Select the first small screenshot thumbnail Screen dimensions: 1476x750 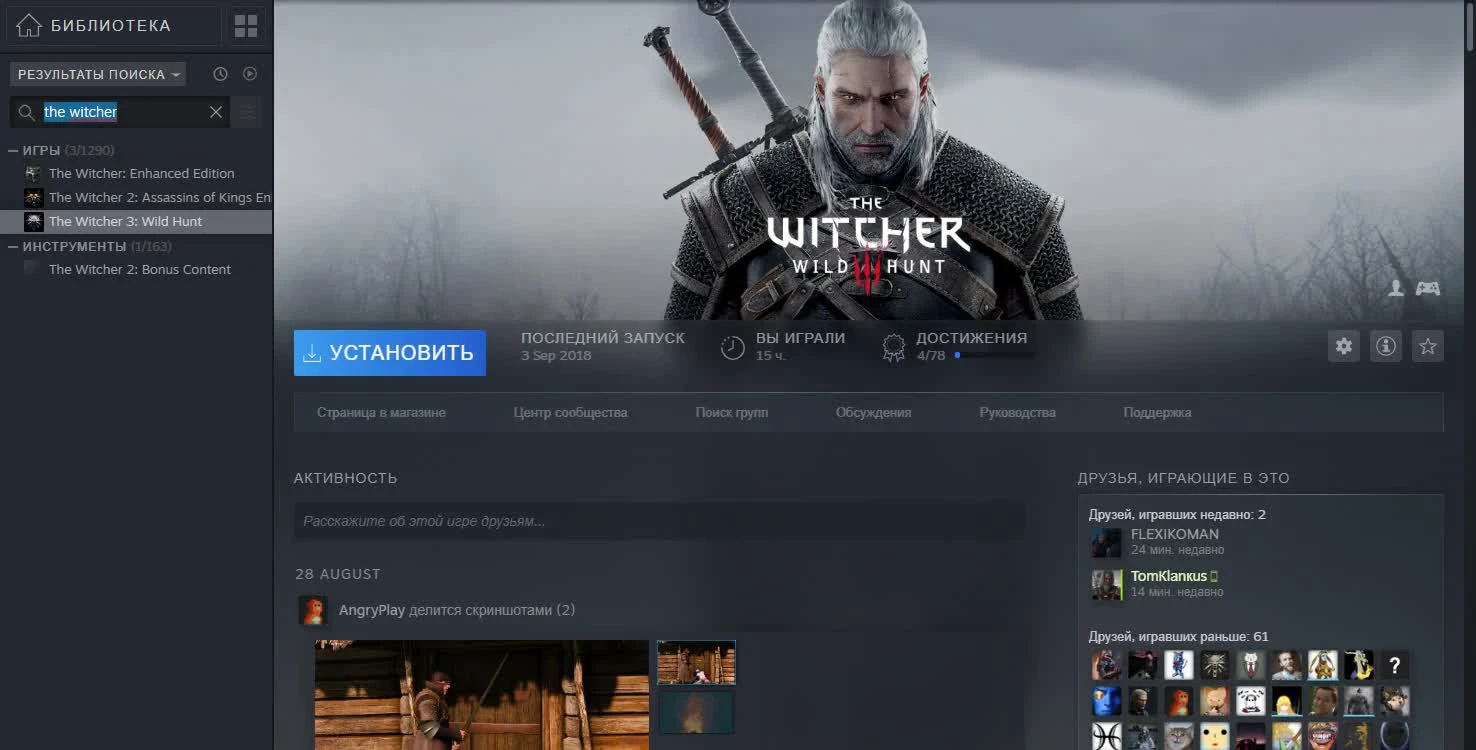(696, 662)
